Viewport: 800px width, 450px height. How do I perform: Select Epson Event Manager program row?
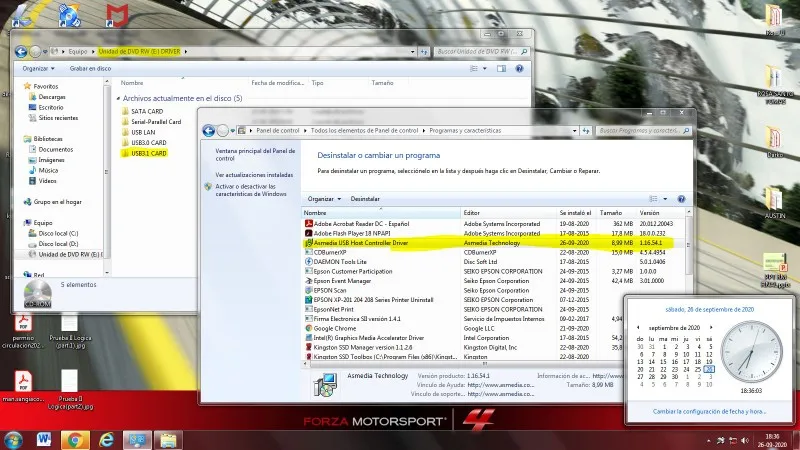[x=494, y=281]
